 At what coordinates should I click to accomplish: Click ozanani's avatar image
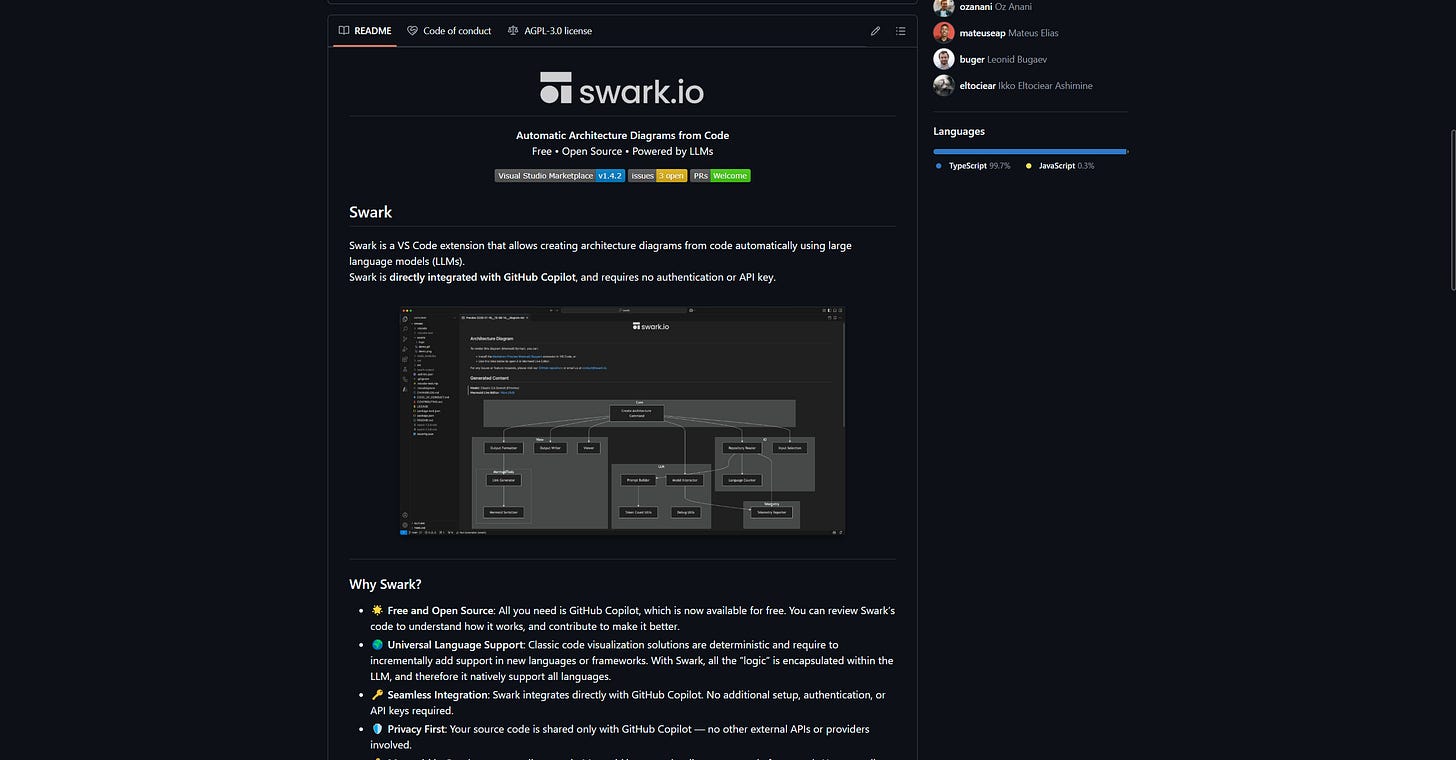[943, 7]
